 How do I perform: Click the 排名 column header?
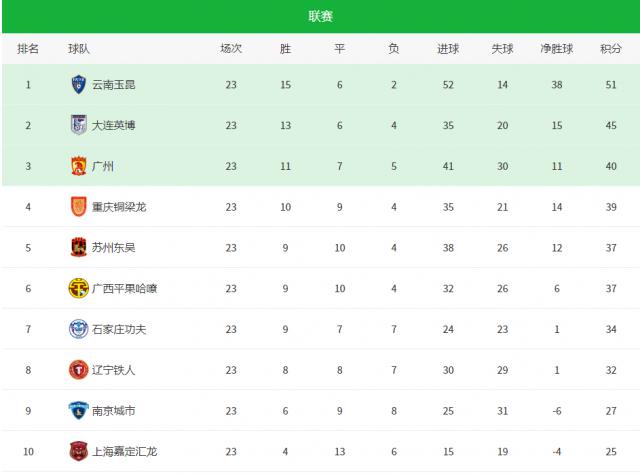[28, 48]
